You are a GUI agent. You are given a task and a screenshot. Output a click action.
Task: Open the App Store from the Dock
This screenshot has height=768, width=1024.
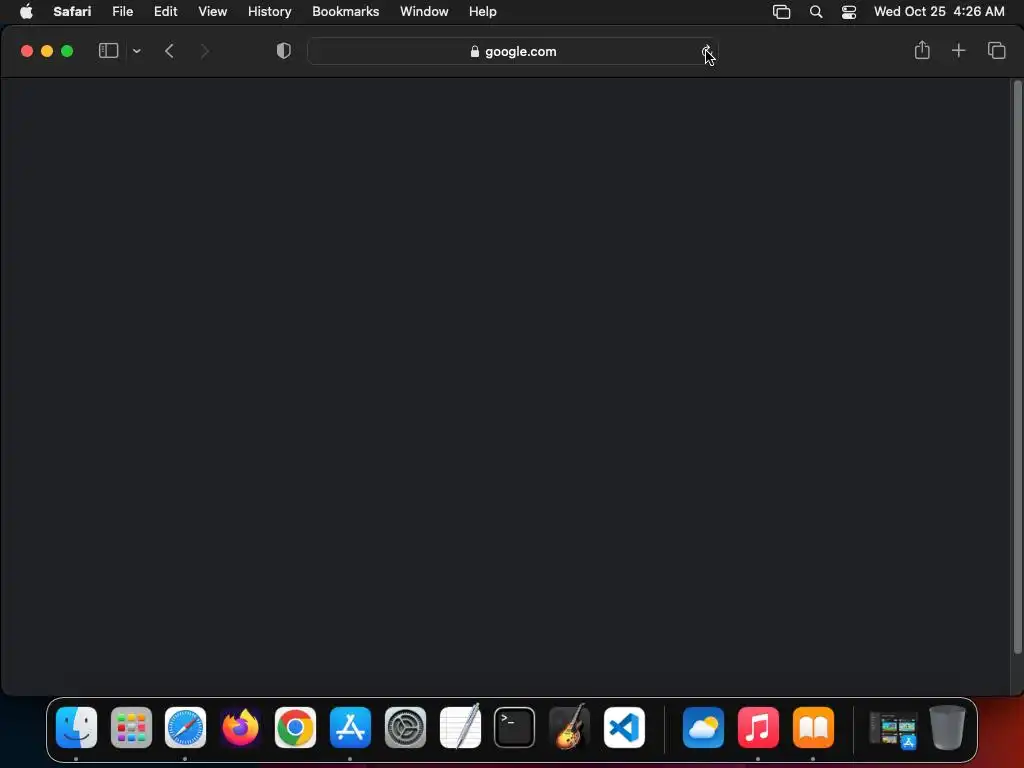[x=350, y=728]
